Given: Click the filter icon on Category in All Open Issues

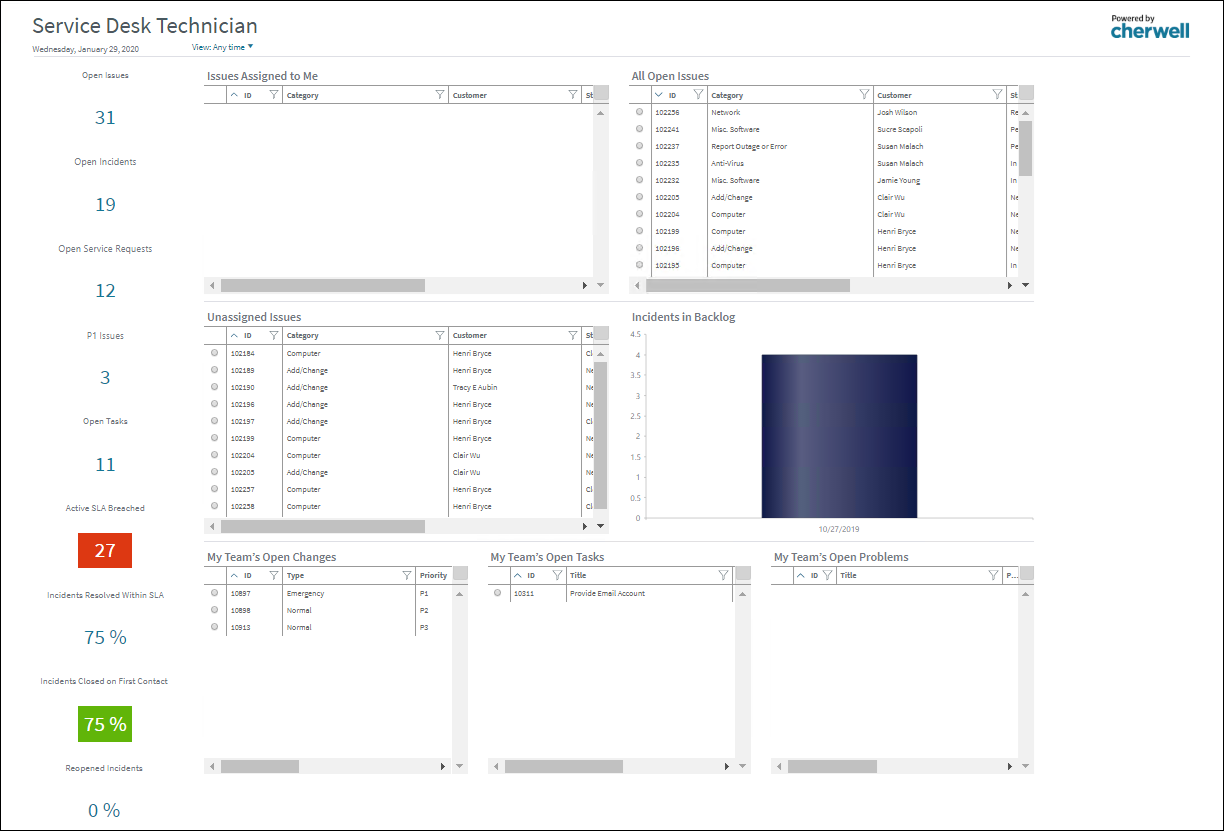Looking at the screenshot, I should pyautogui.click(x=863, y=94).
